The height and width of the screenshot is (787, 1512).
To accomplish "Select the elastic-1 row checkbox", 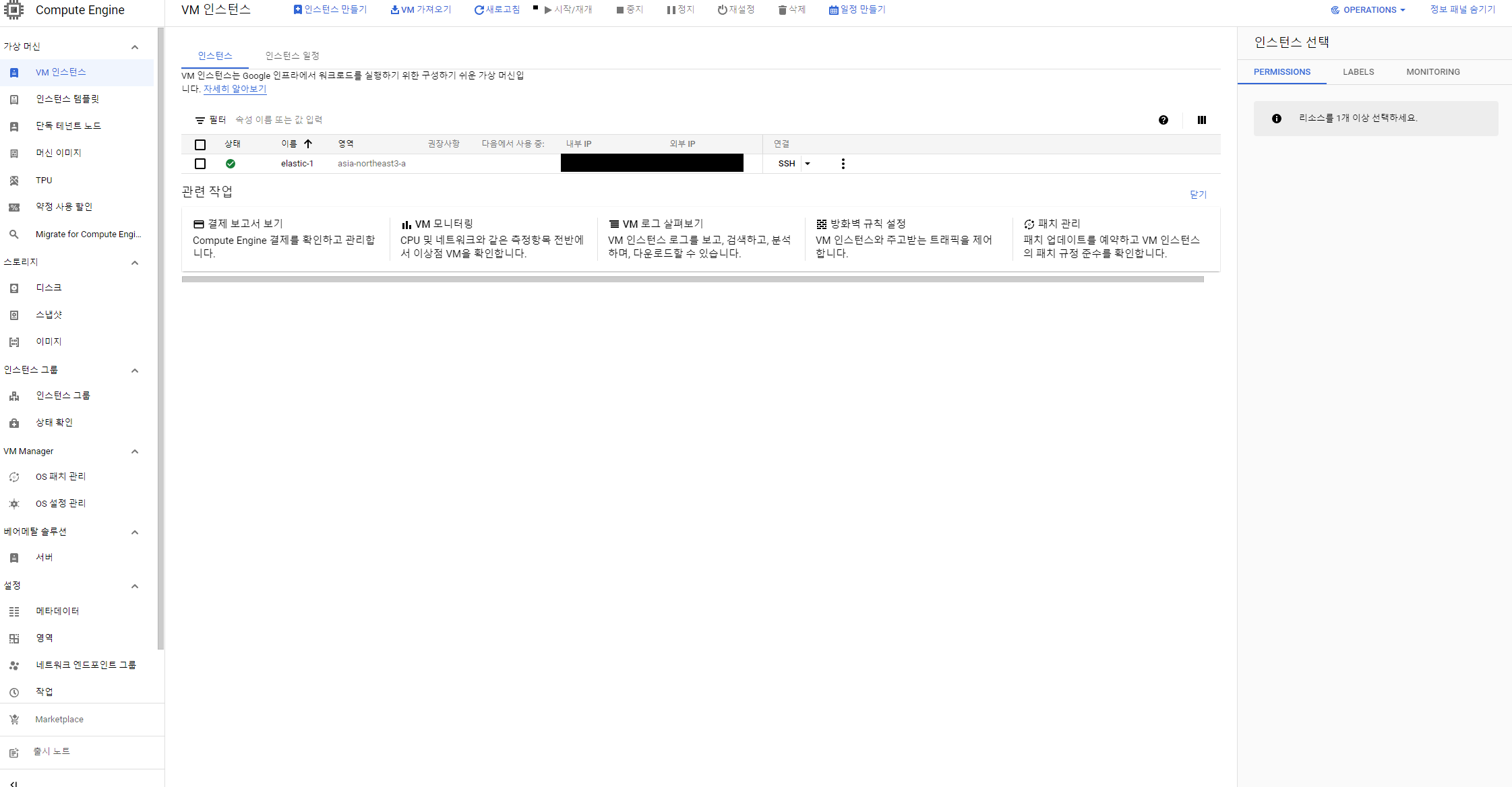I will (x=200, y=164).
